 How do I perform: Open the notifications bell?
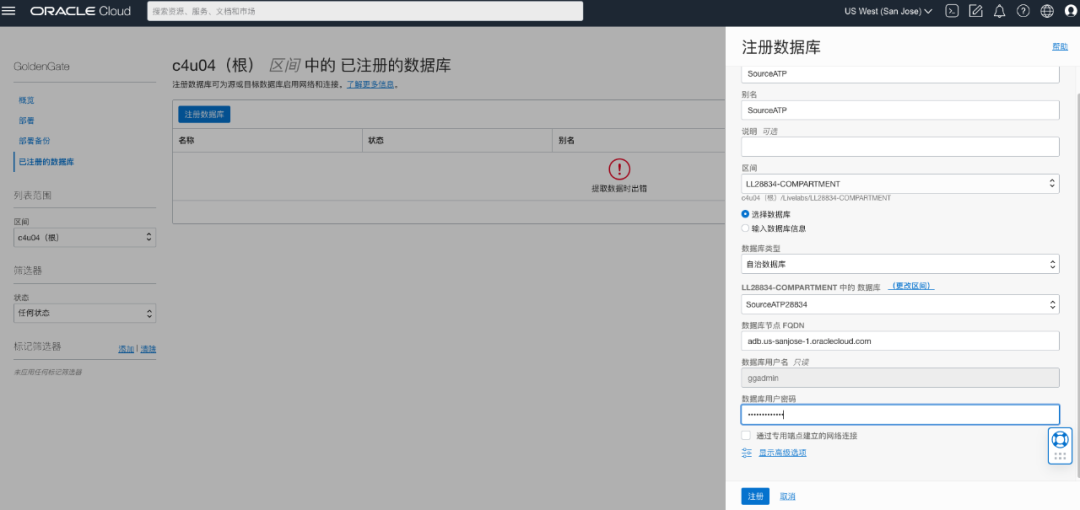(x=999, y=11)
